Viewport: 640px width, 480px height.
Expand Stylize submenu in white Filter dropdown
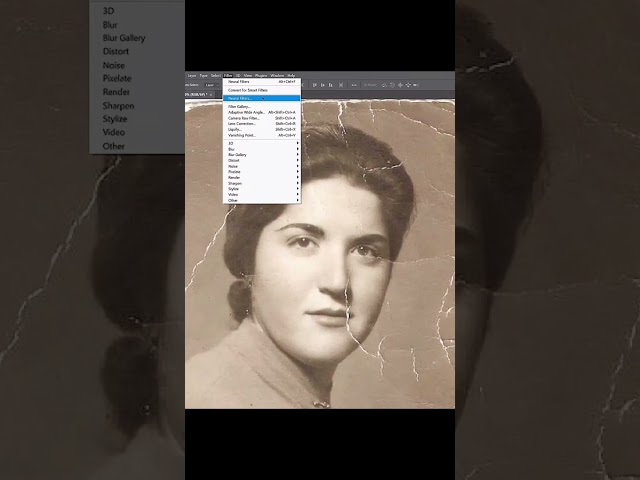(x=262, y=189)
